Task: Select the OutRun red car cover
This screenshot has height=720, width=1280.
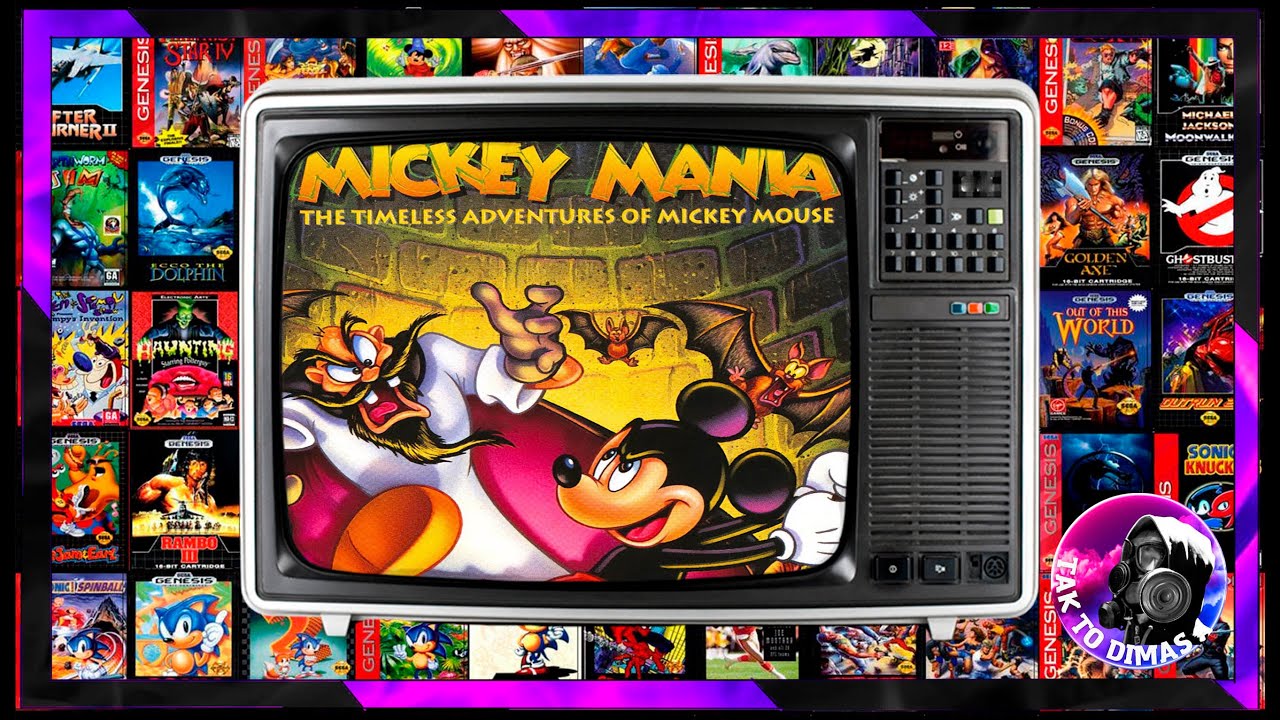Action: (x=1196, y=359)
